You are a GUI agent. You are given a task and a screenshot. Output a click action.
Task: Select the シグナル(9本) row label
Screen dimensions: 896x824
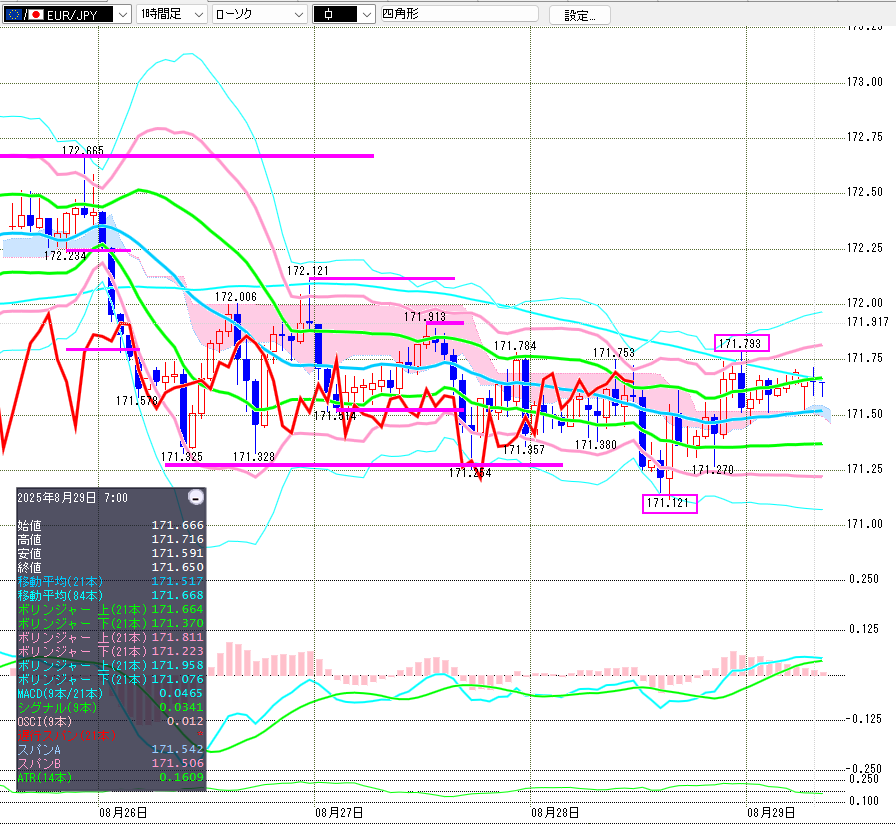click(58, 707)
